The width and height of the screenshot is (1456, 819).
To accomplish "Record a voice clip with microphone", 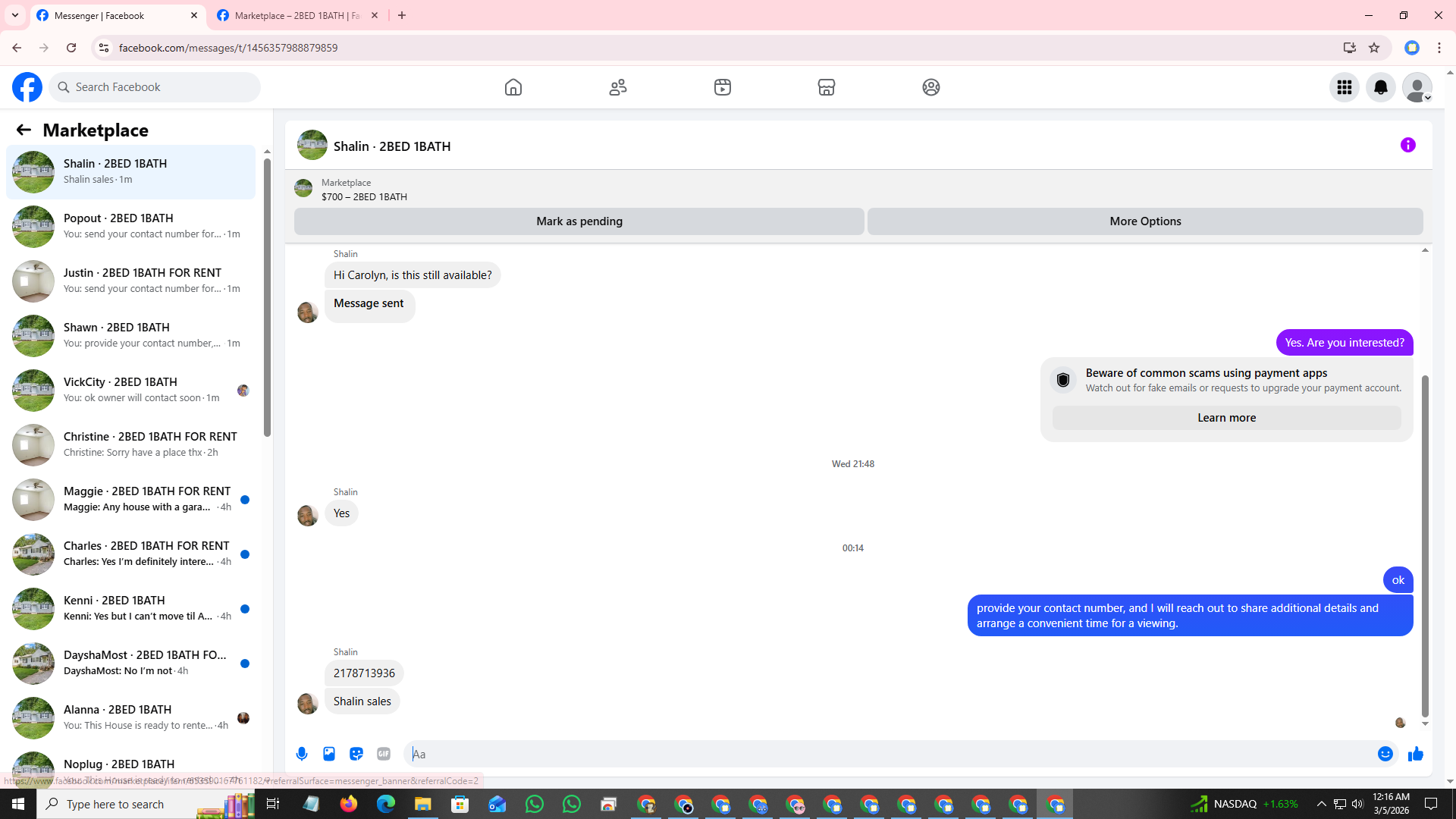I will [x=302, y=754].
